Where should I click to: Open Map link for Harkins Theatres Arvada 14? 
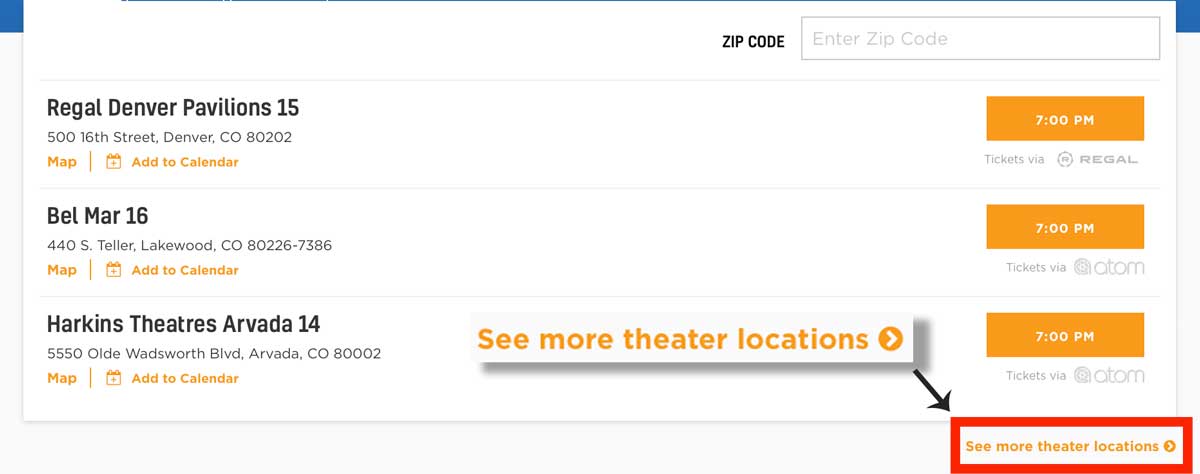[x=62, y=378]
